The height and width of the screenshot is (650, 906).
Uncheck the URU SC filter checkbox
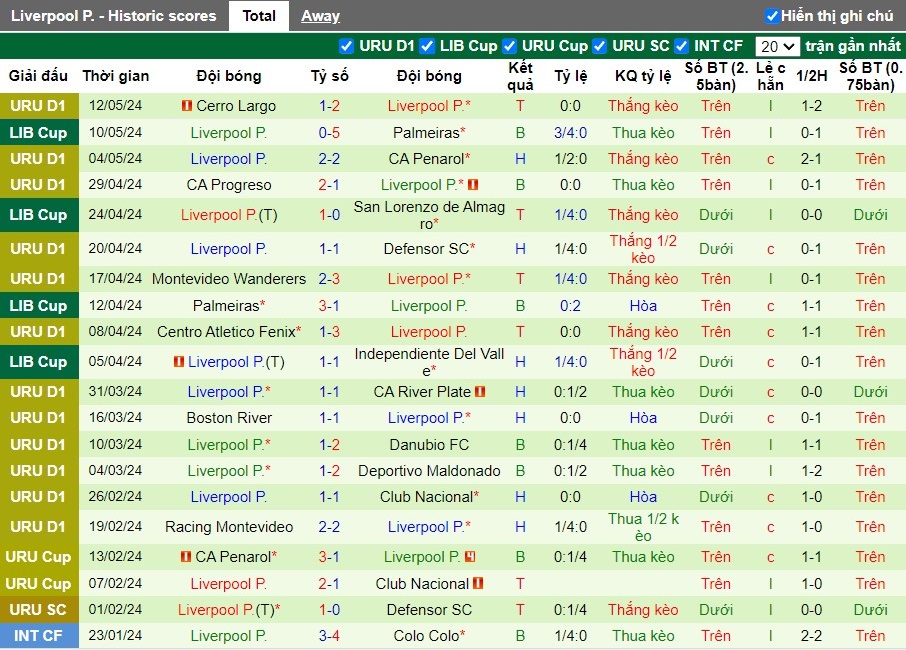tap(599, 46)
